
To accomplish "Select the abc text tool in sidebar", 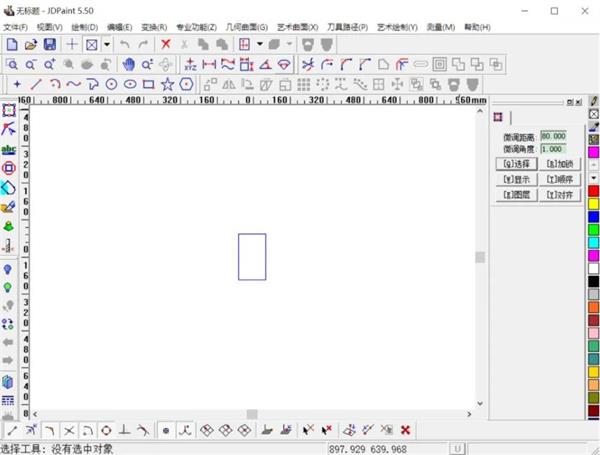I will tap(8, 149).
